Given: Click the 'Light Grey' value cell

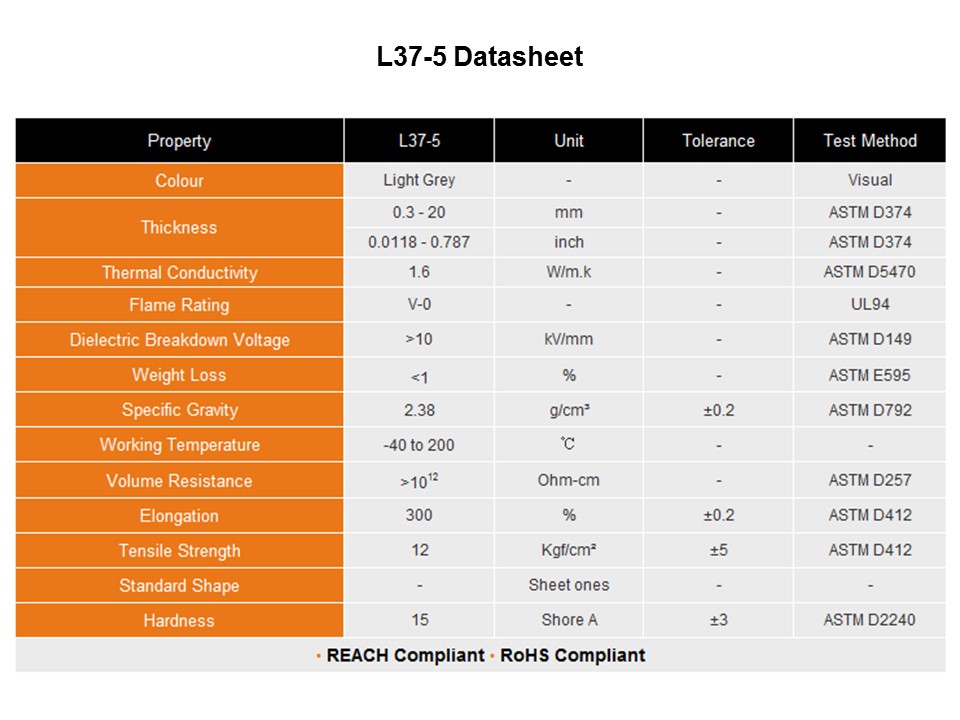Looking at the screenshot, I should 419,180.
